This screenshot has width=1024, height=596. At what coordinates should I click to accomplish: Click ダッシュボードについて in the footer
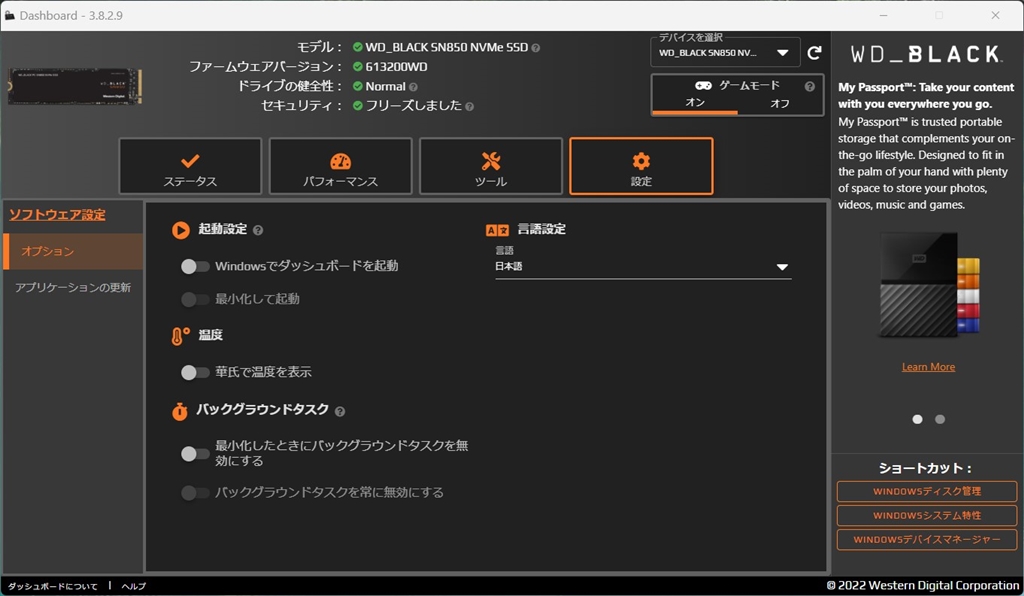point(52,586)
